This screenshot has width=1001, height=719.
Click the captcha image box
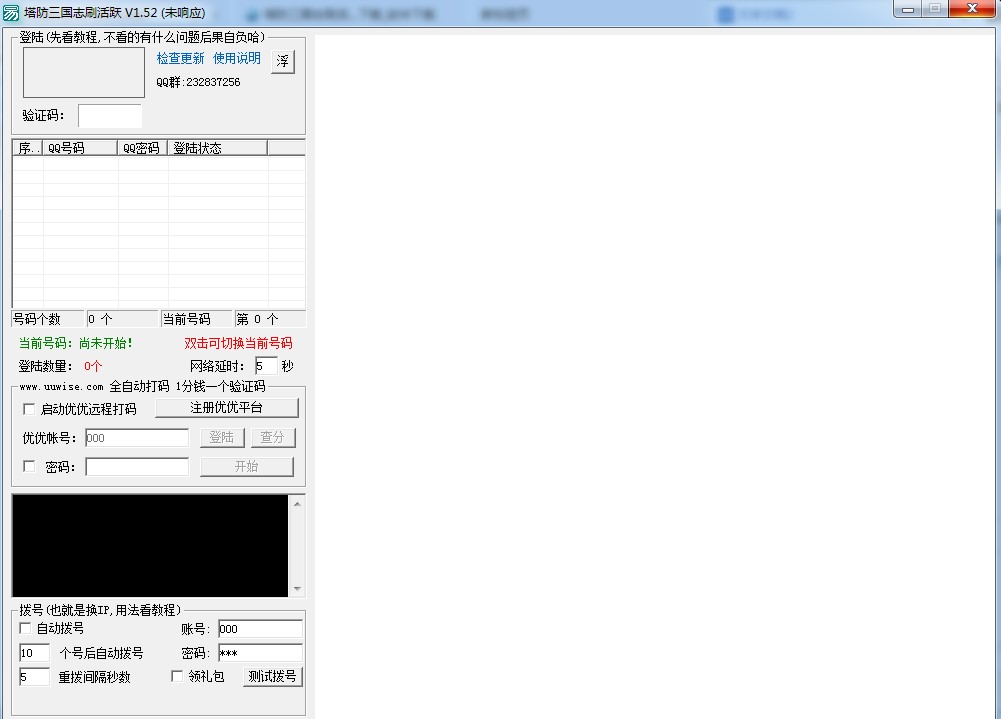84,72
